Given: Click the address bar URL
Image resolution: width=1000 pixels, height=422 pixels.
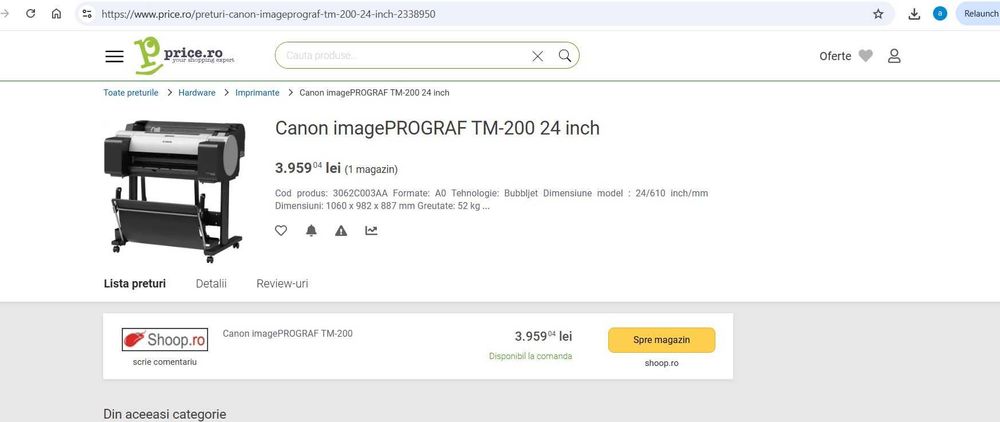Looking at the screenshot, I should (x=268, y=13).
